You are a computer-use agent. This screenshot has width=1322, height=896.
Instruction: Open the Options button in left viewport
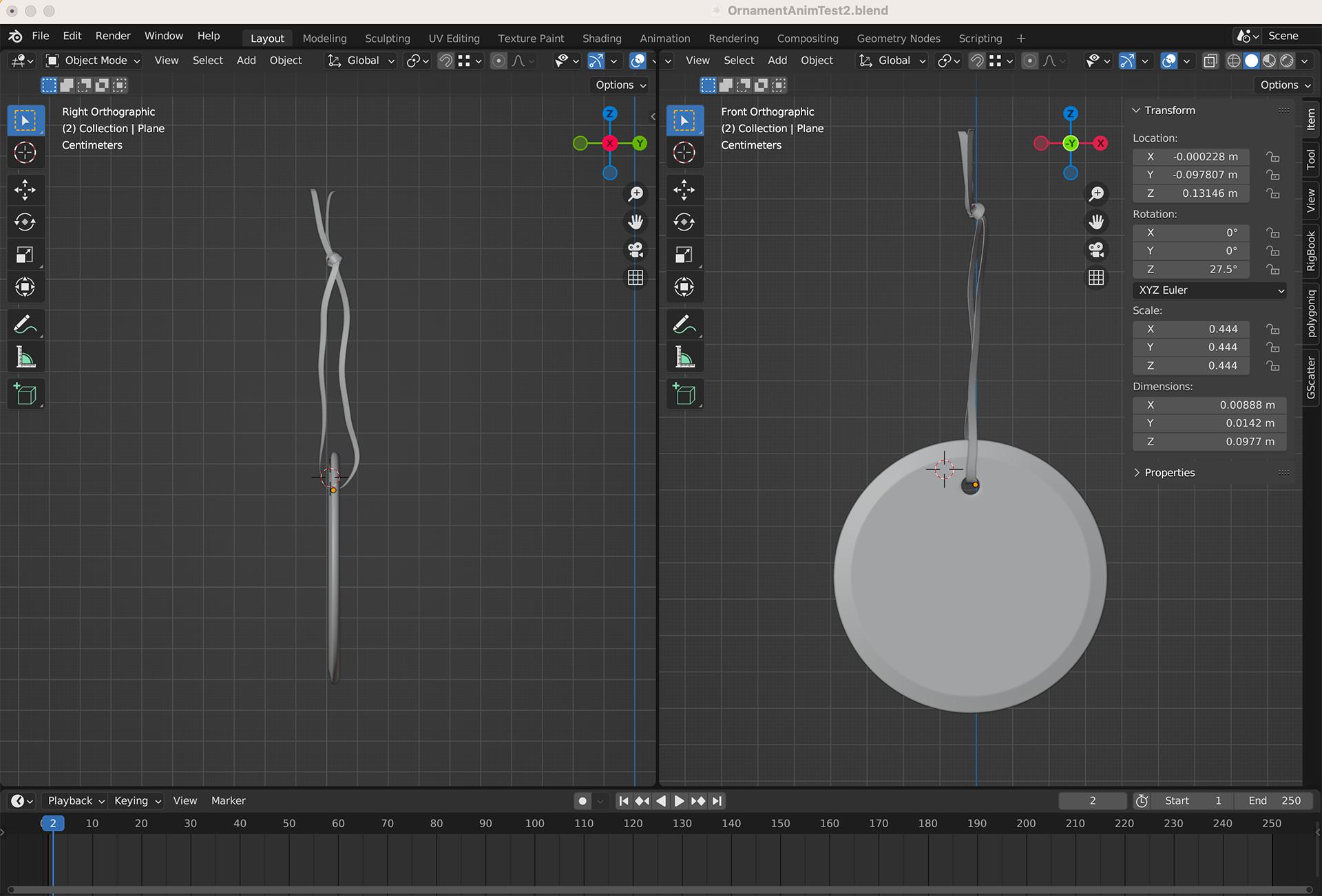point(620,85)
